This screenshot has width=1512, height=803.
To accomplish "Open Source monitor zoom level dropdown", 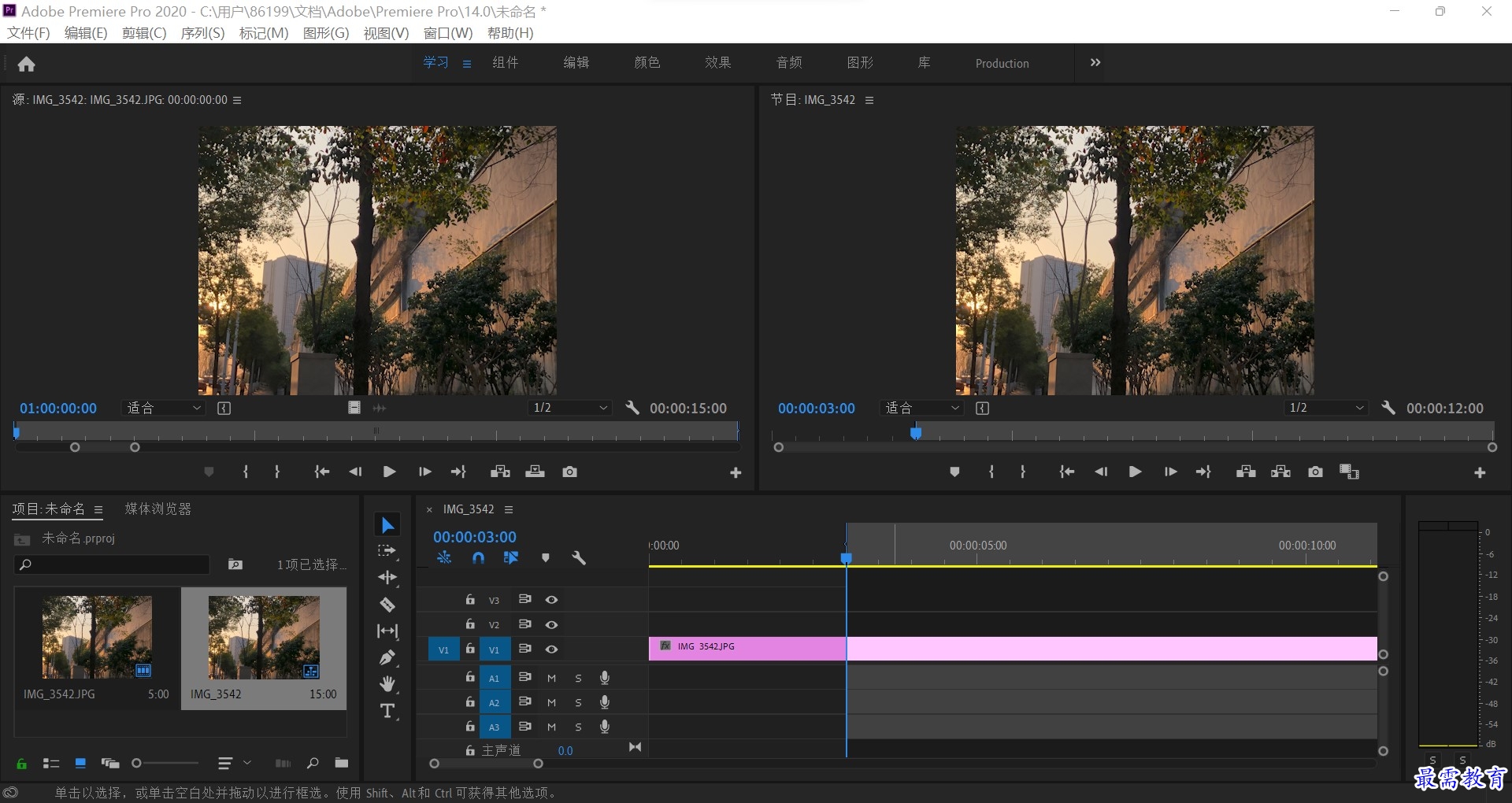I will pos(164,408).
